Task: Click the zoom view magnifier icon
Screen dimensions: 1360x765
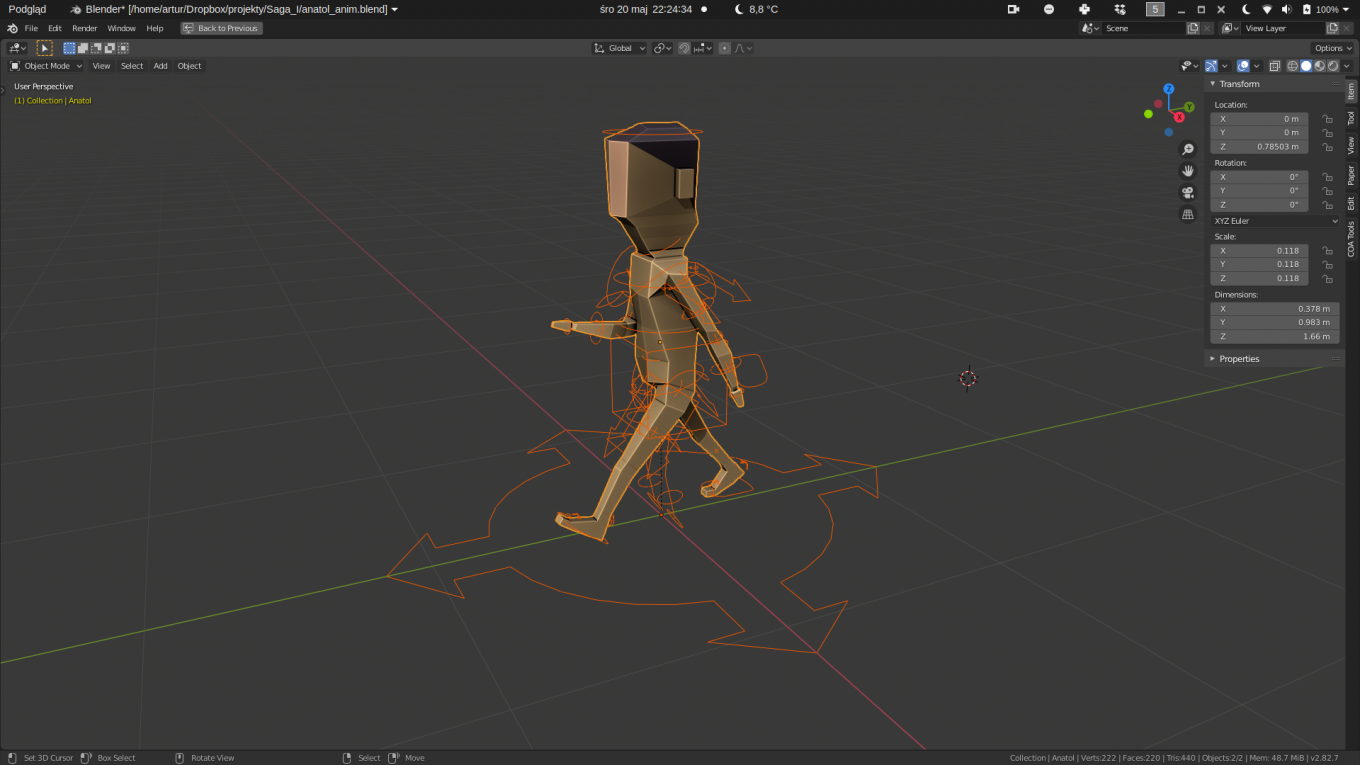Action: pyautogui.click(x=1188, y=149)
